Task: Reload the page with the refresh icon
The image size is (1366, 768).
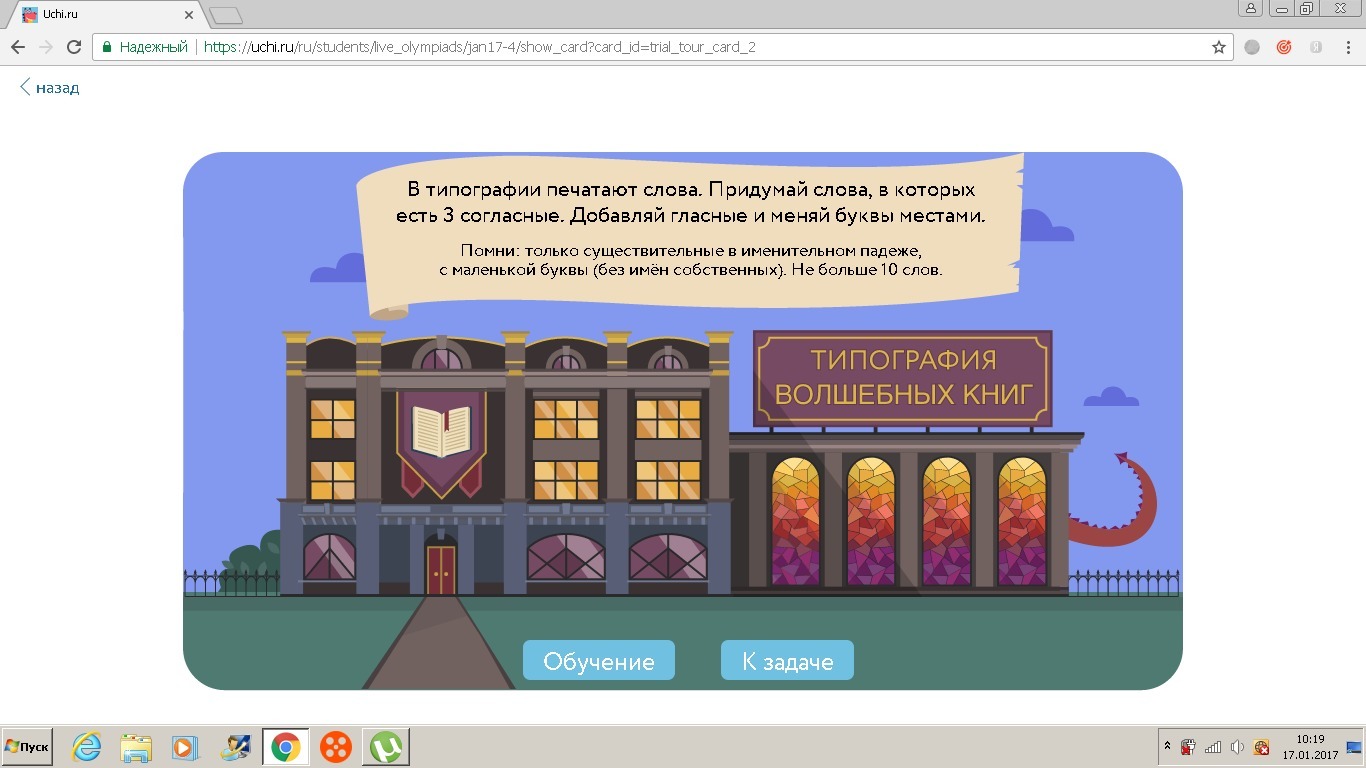Action: point(74,47)
